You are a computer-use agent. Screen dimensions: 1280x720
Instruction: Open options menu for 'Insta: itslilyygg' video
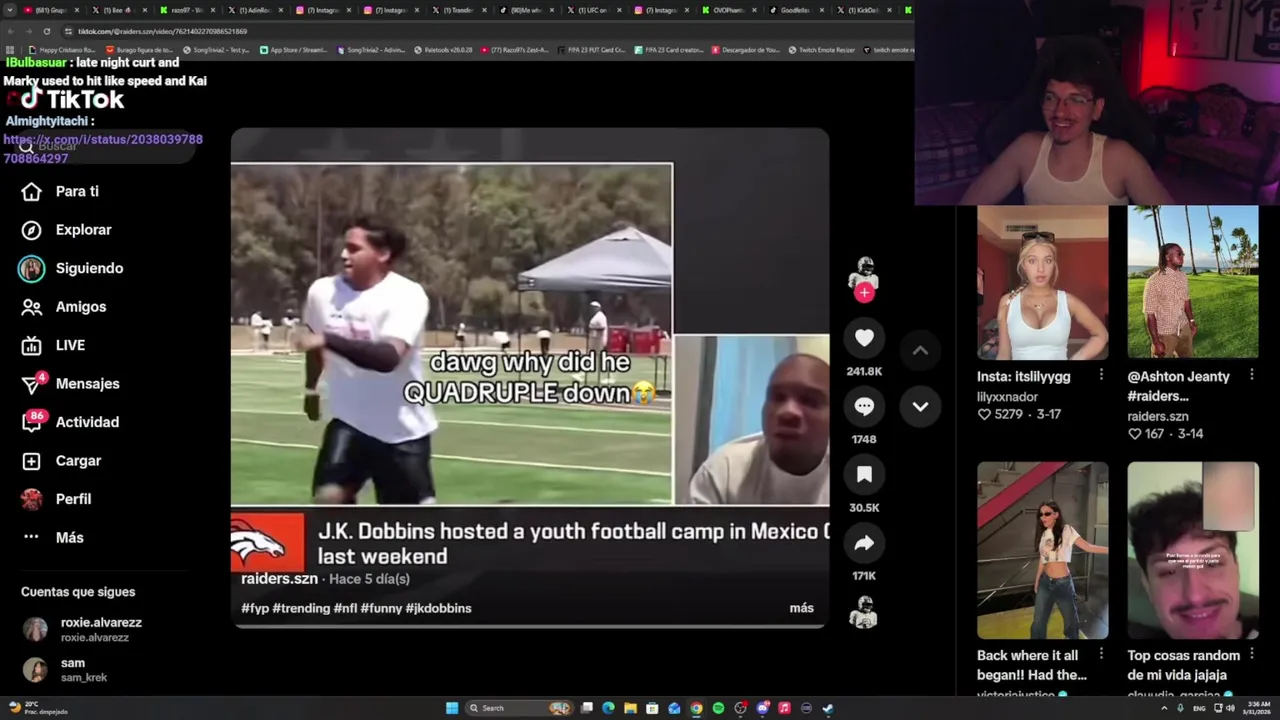[x=1101, y=375]
